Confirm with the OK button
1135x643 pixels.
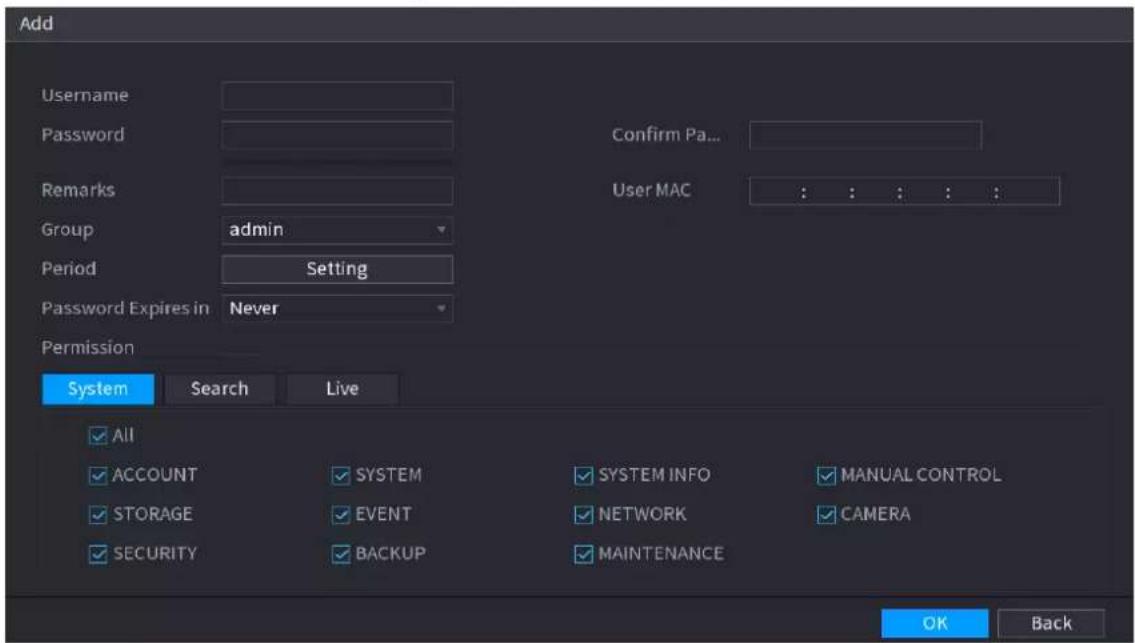coord(934,623)
